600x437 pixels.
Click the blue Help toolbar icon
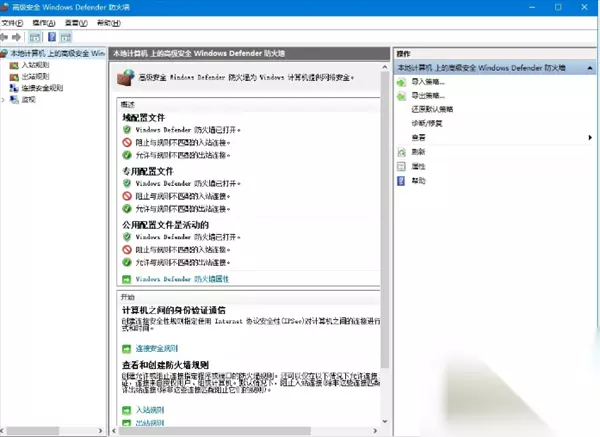point(52,37)
